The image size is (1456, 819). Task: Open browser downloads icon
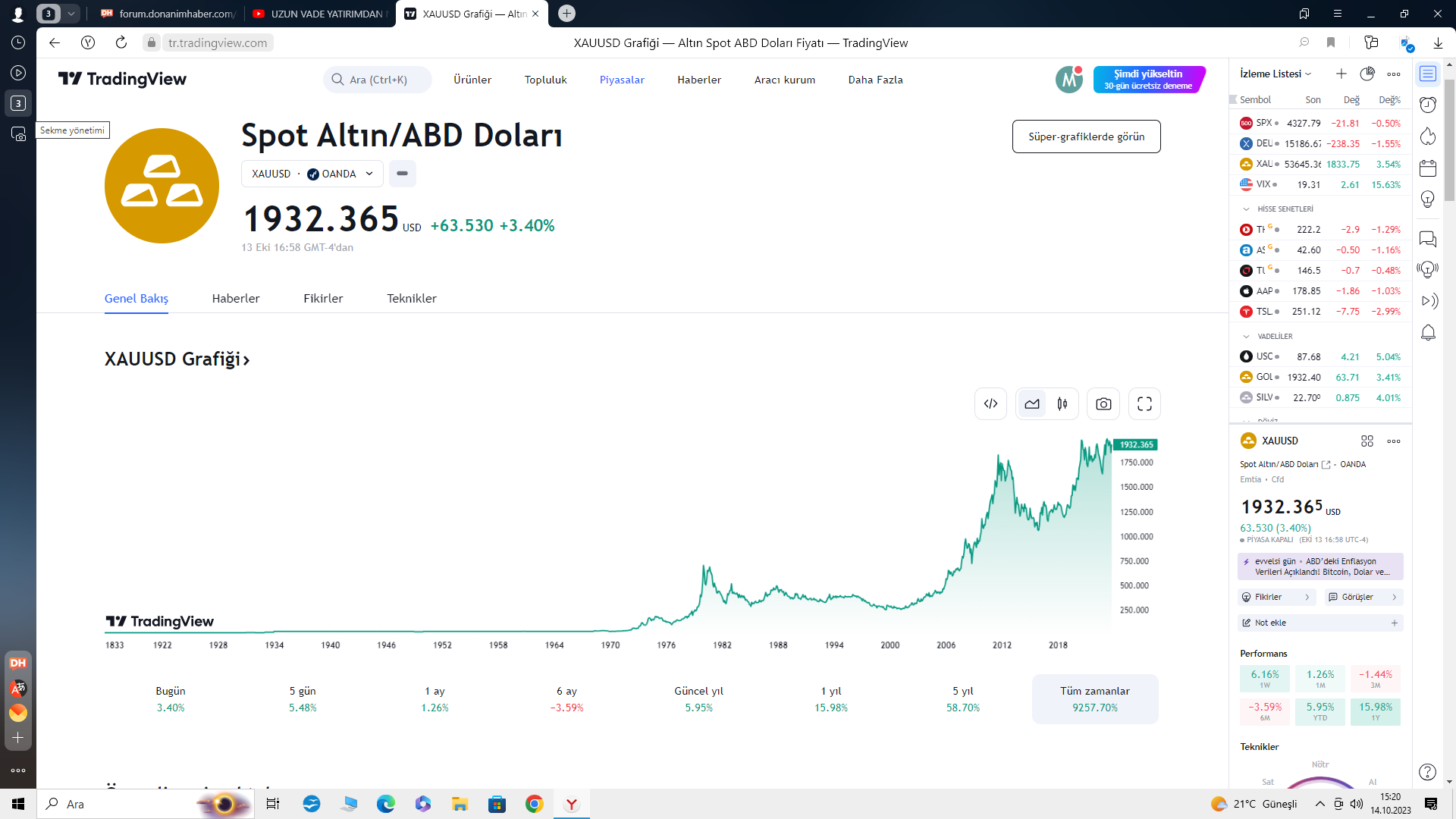(1438, 42)
